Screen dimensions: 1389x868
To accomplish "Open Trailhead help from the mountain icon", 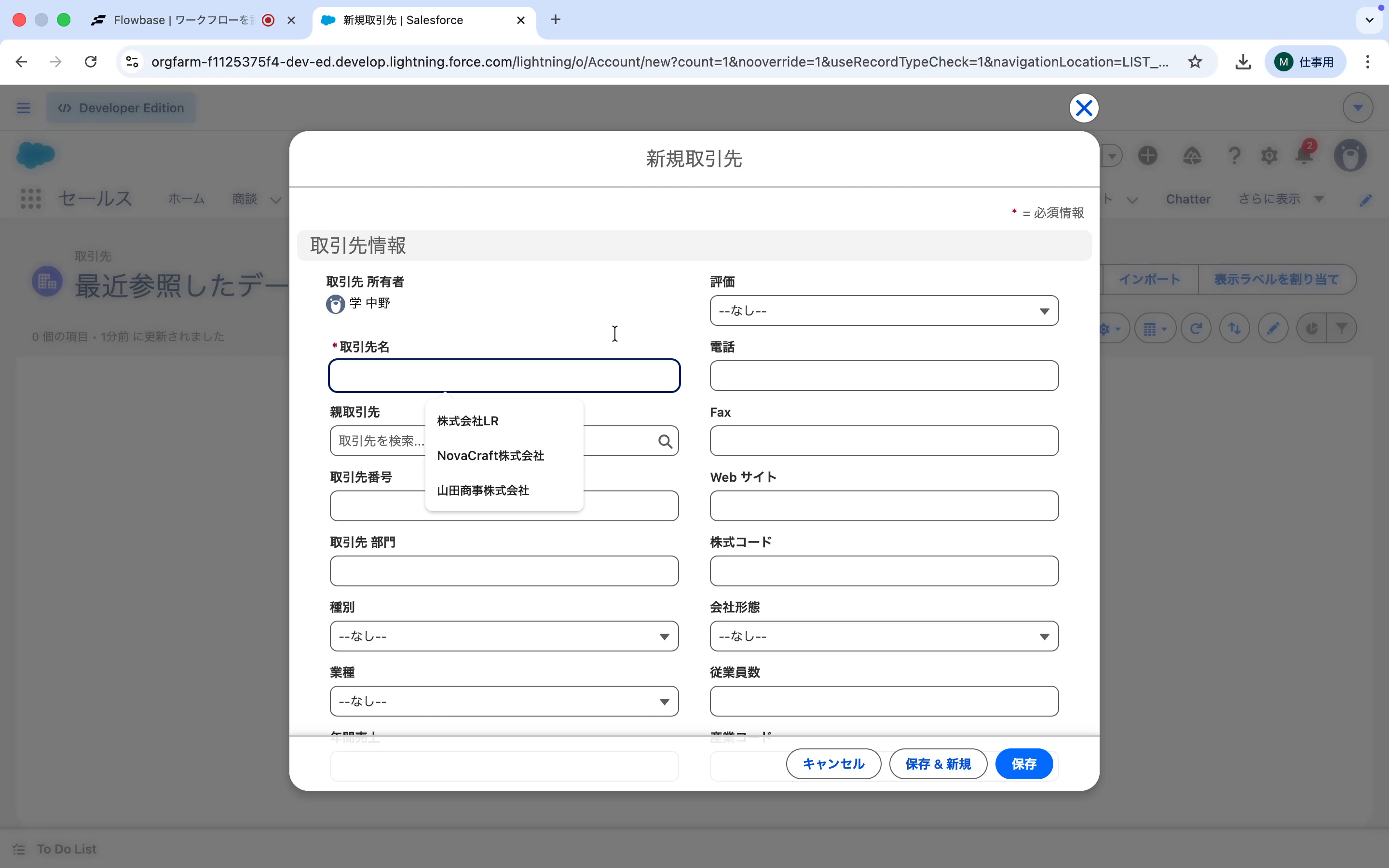I will click(1192, 156).
